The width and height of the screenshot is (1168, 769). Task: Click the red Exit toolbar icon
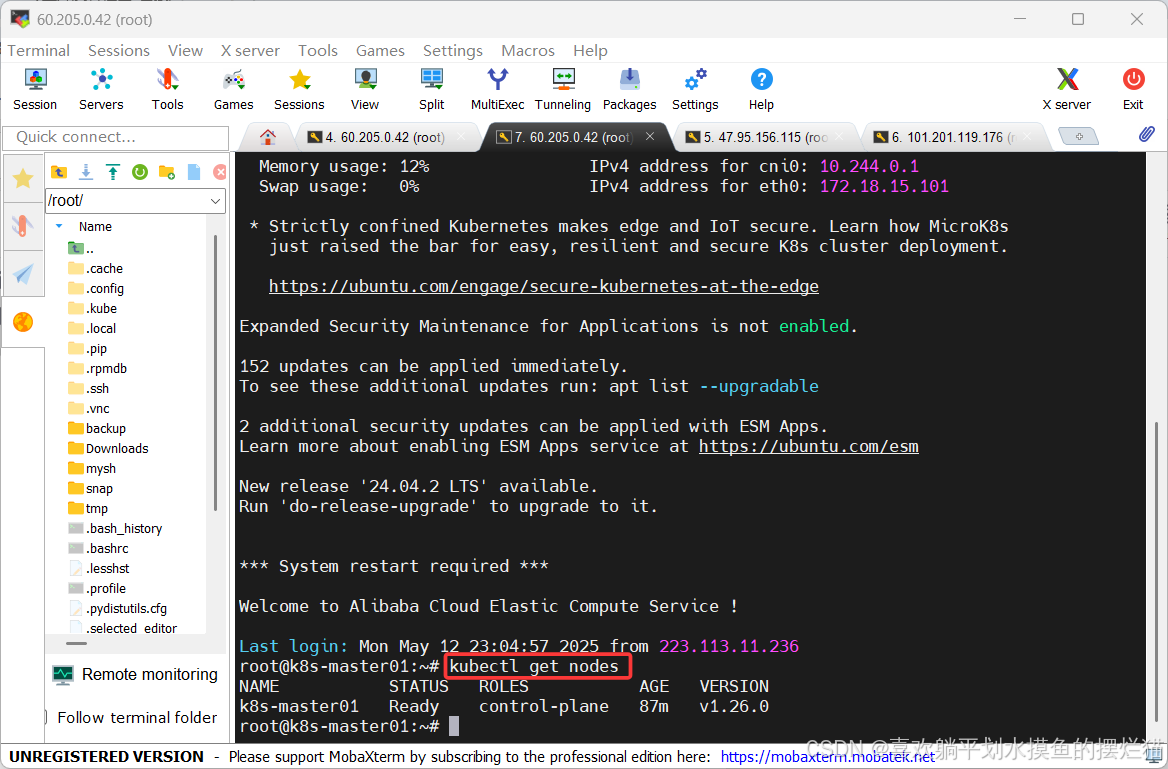tap(1133, 89)
